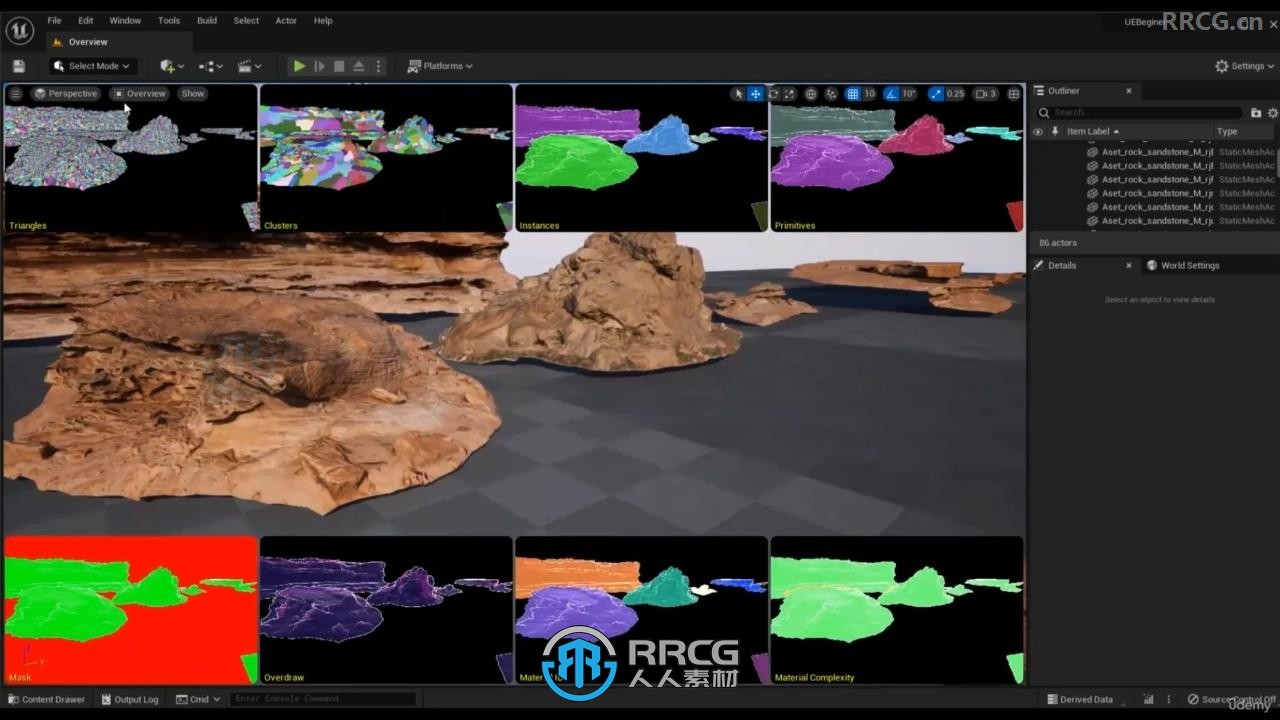Viewport: 1280px width, 720px height.
Task: Toggle scale snapping icon
Action: click(x=935, y=94)
